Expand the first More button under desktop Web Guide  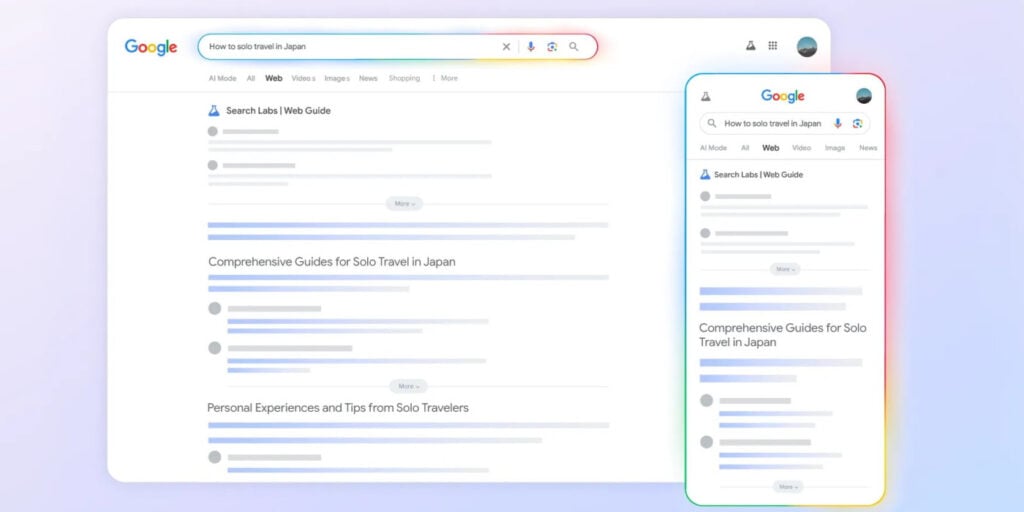point(404,204)
